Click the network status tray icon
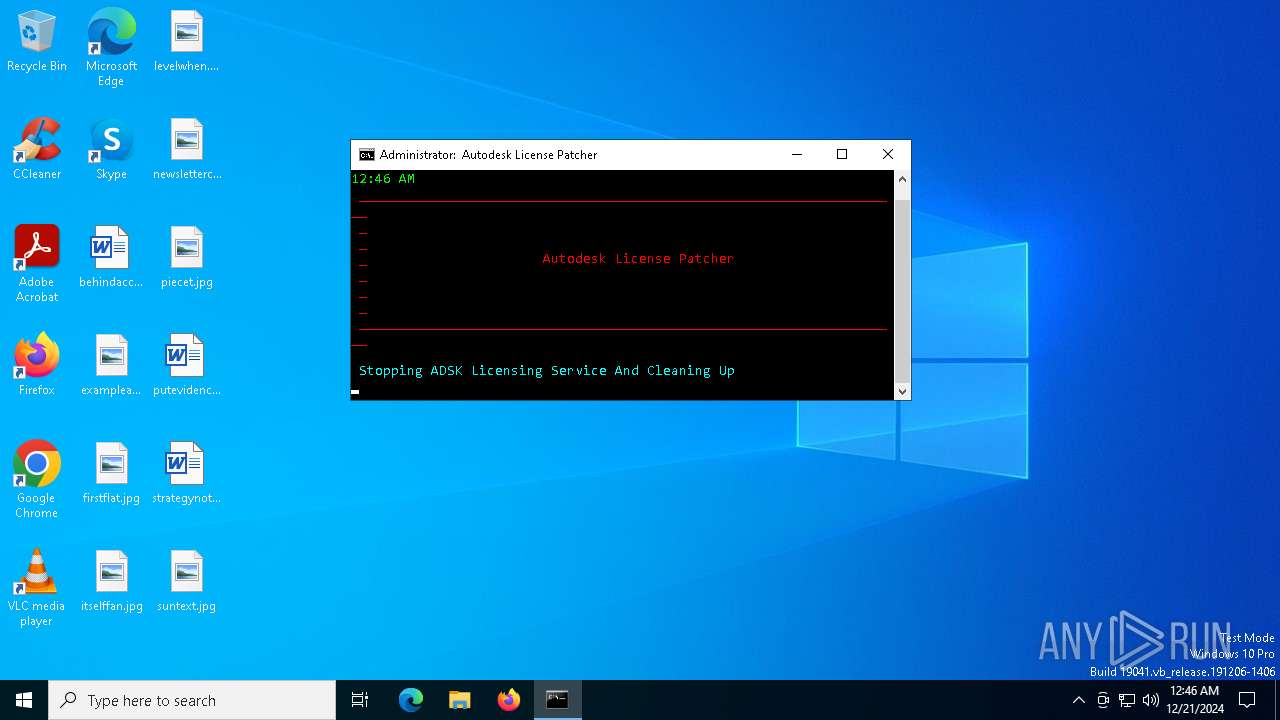 1127,700
